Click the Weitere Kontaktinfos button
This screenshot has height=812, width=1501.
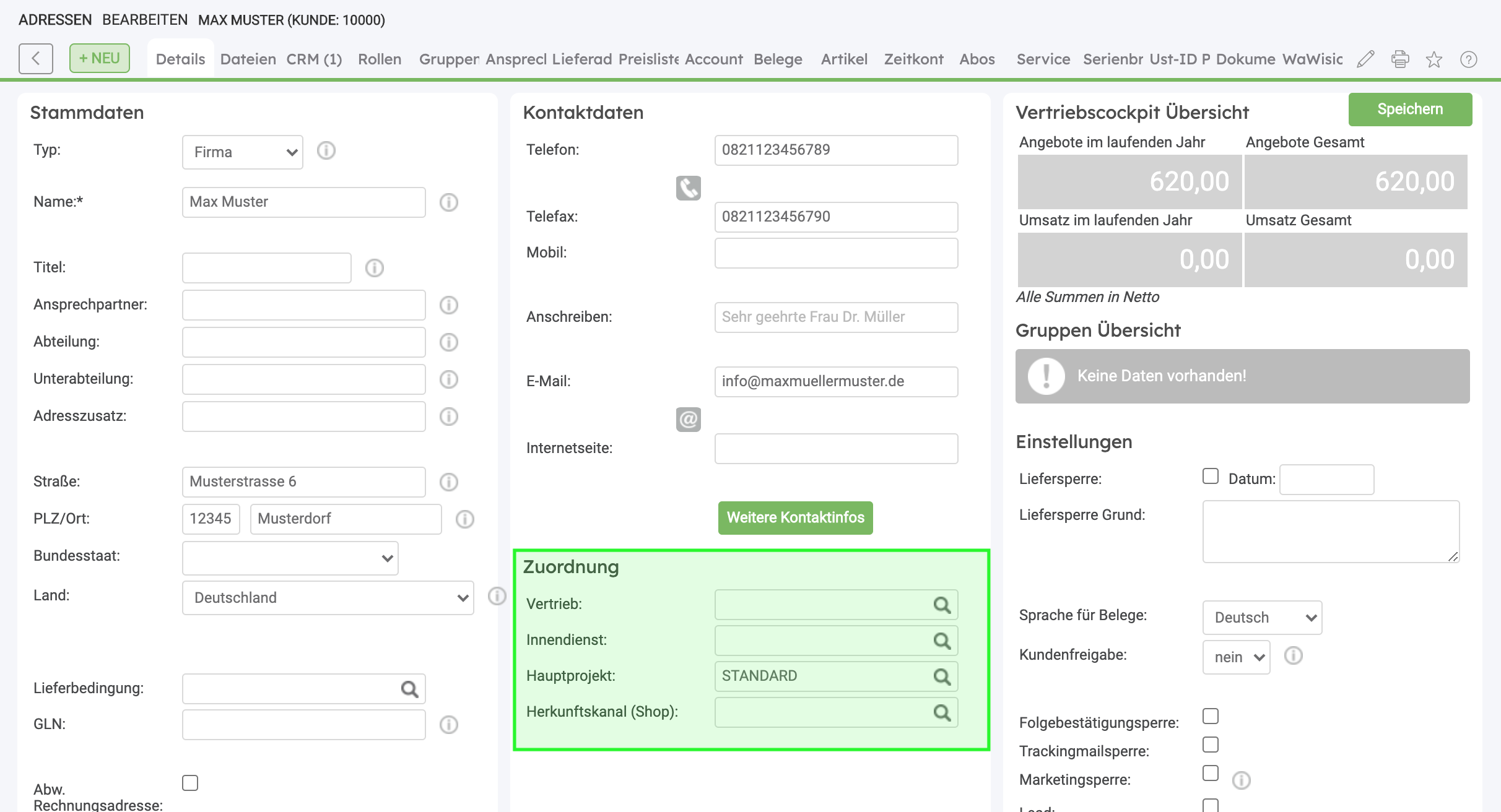tap(795, 518)
